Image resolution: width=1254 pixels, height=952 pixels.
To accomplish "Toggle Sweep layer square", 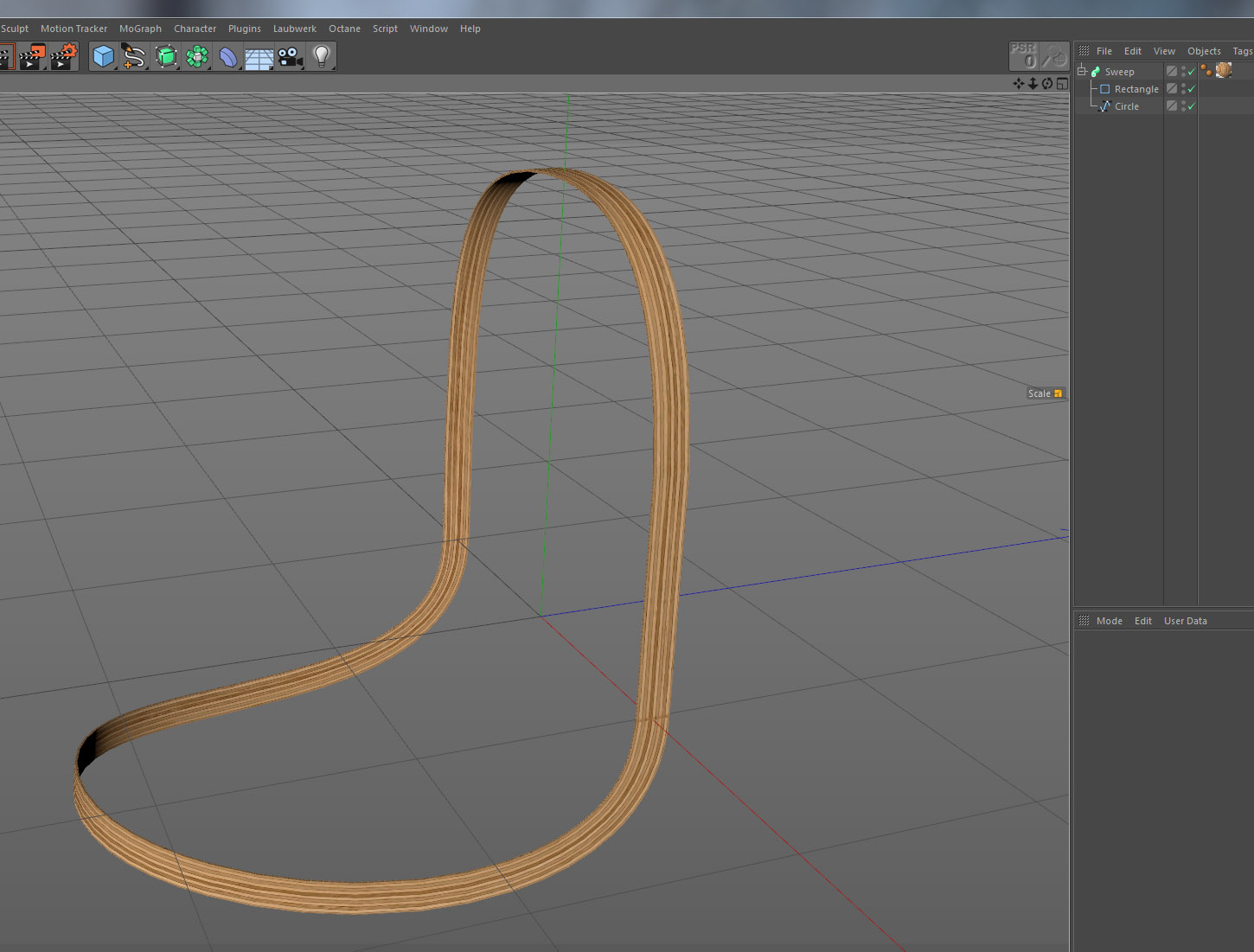I will tap(1172, 72).
